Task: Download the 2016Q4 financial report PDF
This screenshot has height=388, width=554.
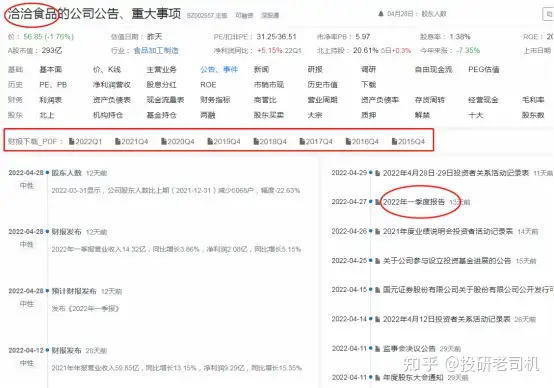Action: (x=362, y=141)
